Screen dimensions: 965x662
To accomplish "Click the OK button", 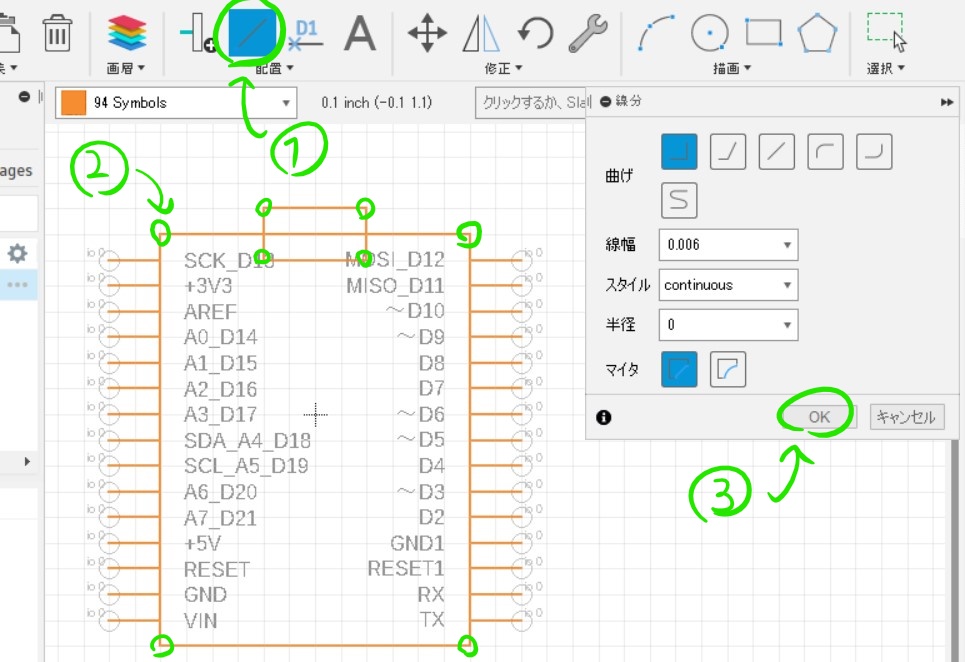I will click(x=819, y=417).
